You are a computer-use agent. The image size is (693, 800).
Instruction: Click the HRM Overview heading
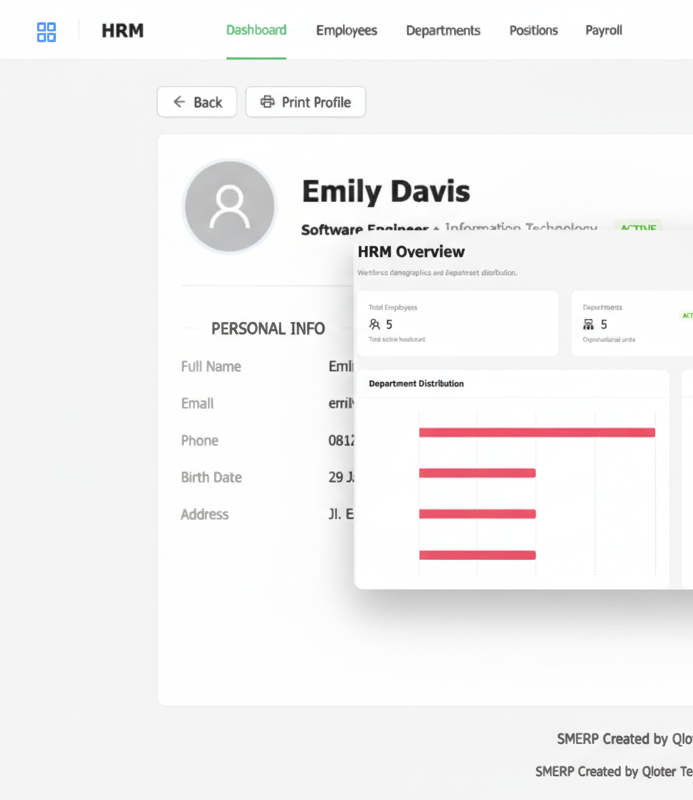click(411, 252)
